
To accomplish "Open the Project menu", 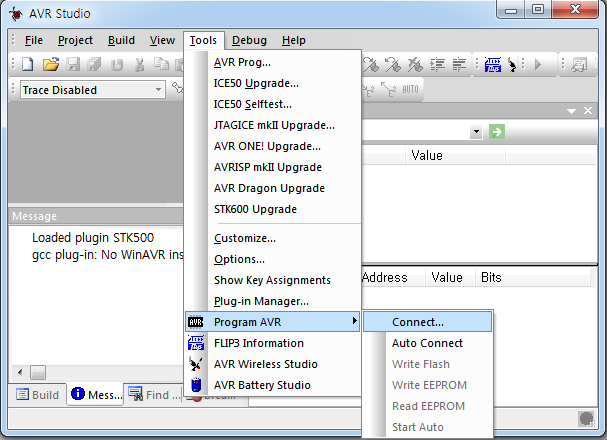I will [x=75, y=40].
